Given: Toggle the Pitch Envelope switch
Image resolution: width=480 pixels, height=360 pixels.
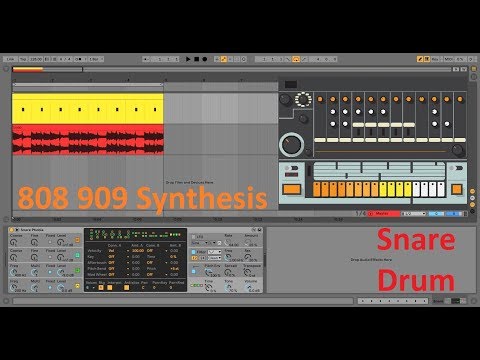Looking at the screenshot, I should click(193, 272).
